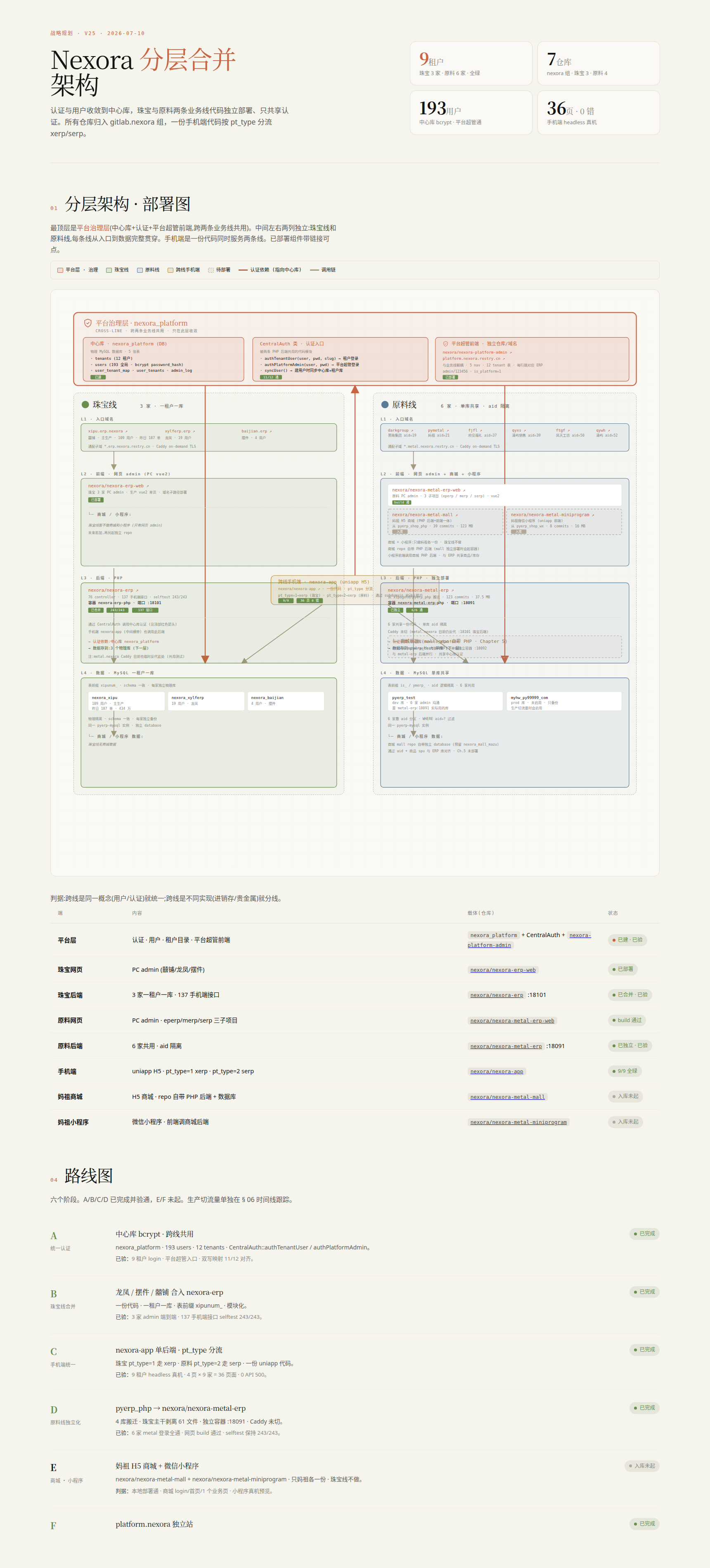Image resolution: width=710 pixels, height=1568 pixels.
Task: Click the 已独立·已验 status badge
Action: 630,1046
